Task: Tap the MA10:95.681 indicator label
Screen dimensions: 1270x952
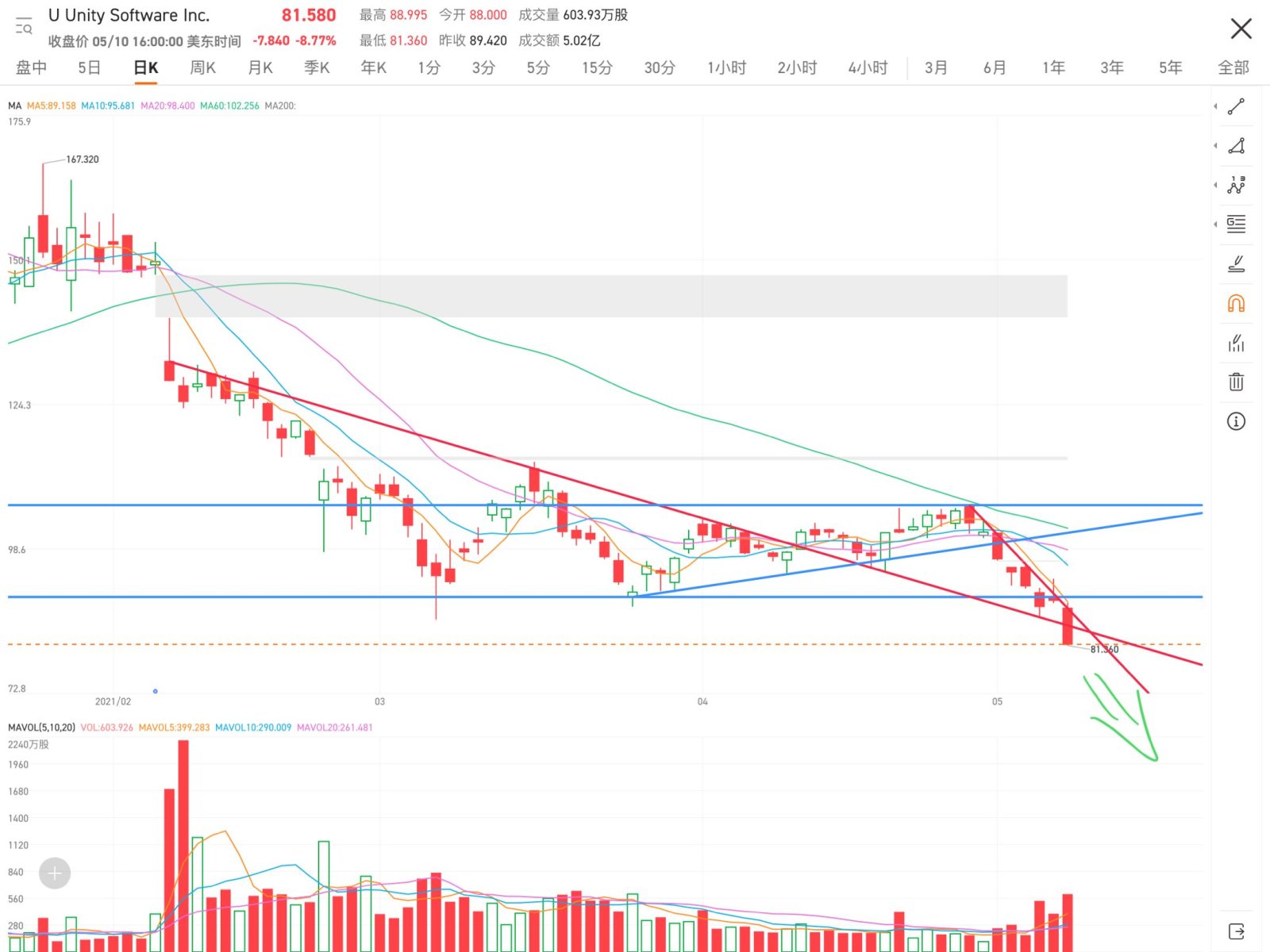Action: click(x=108, y=106)
